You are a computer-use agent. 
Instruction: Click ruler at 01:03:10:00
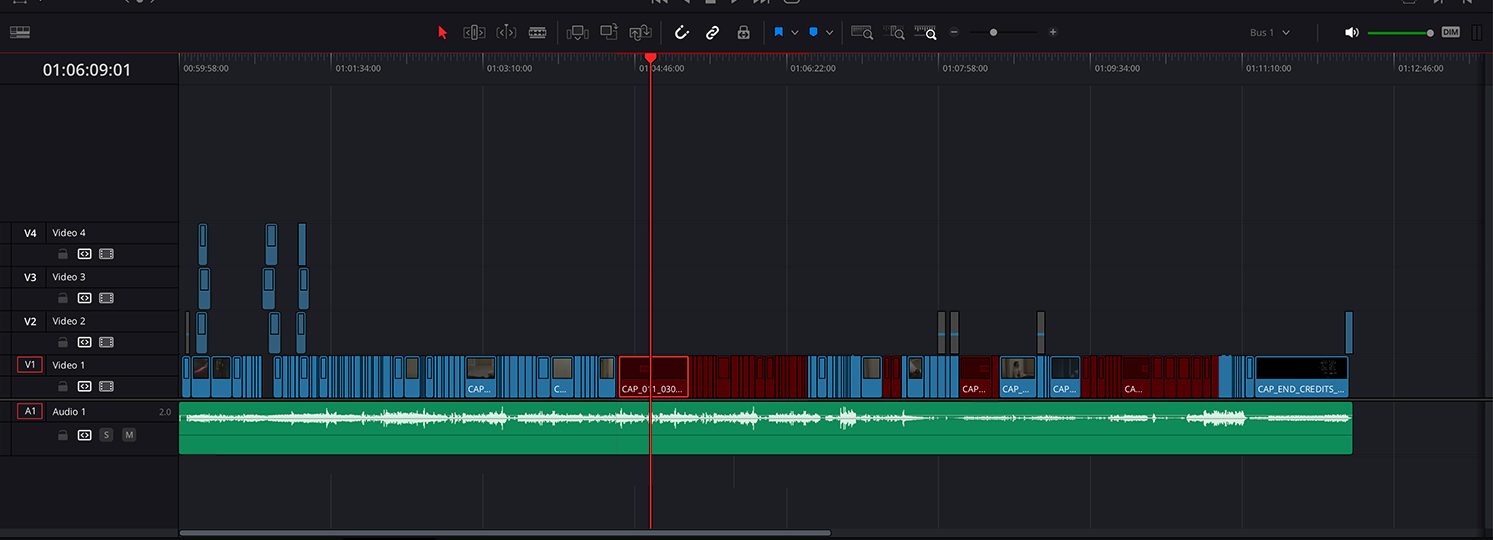[510, 69]
